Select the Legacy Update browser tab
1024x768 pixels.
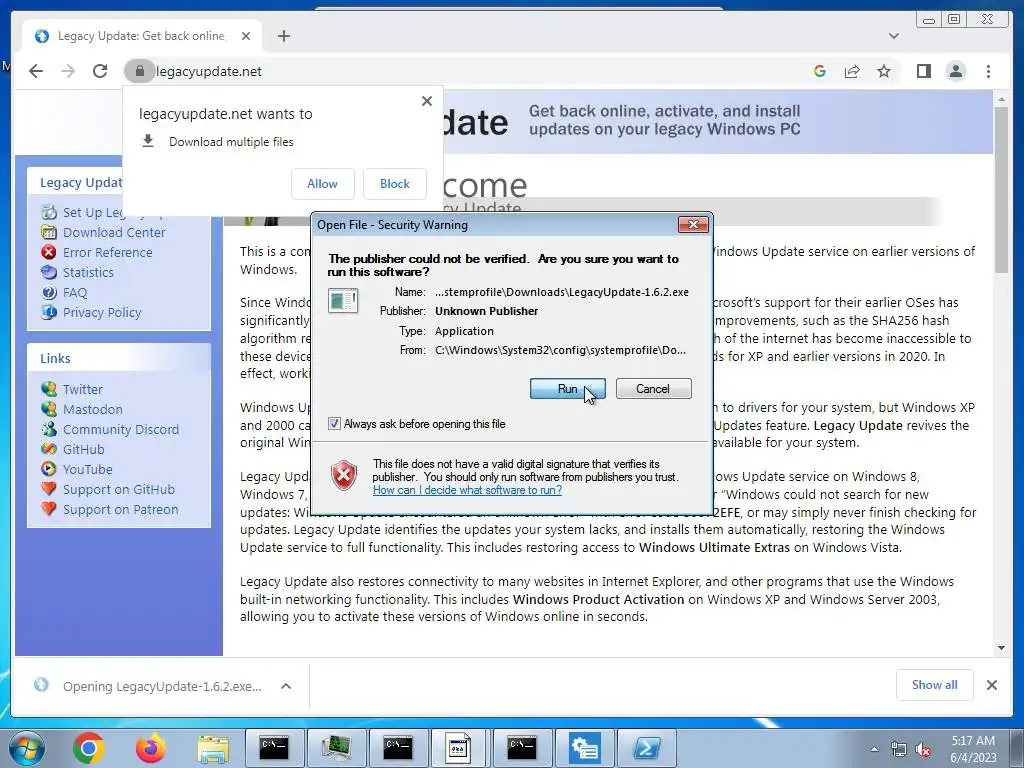pos(142,36)
